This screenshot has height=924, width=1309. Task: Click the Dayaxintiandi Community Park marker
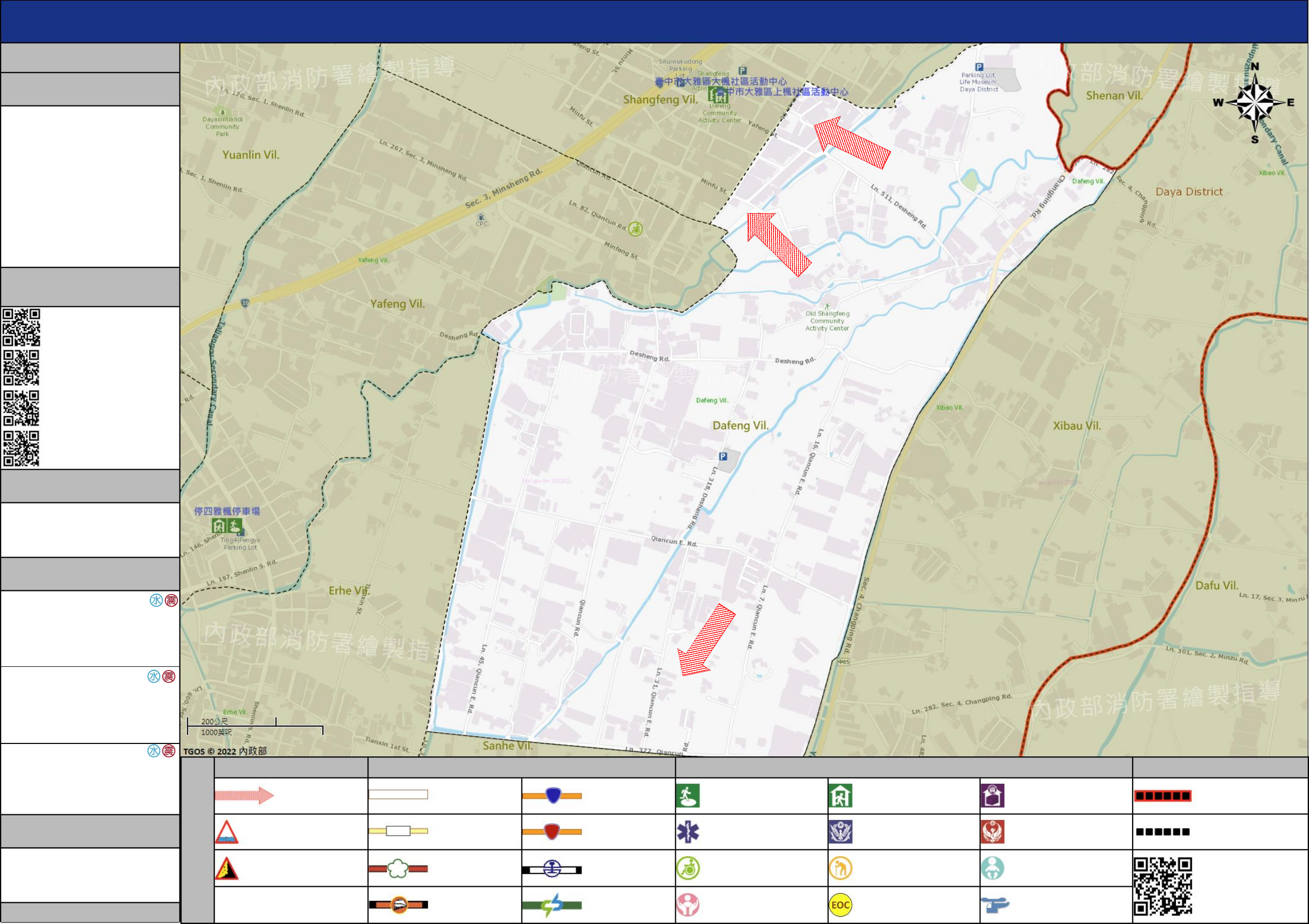coord(222,112)
